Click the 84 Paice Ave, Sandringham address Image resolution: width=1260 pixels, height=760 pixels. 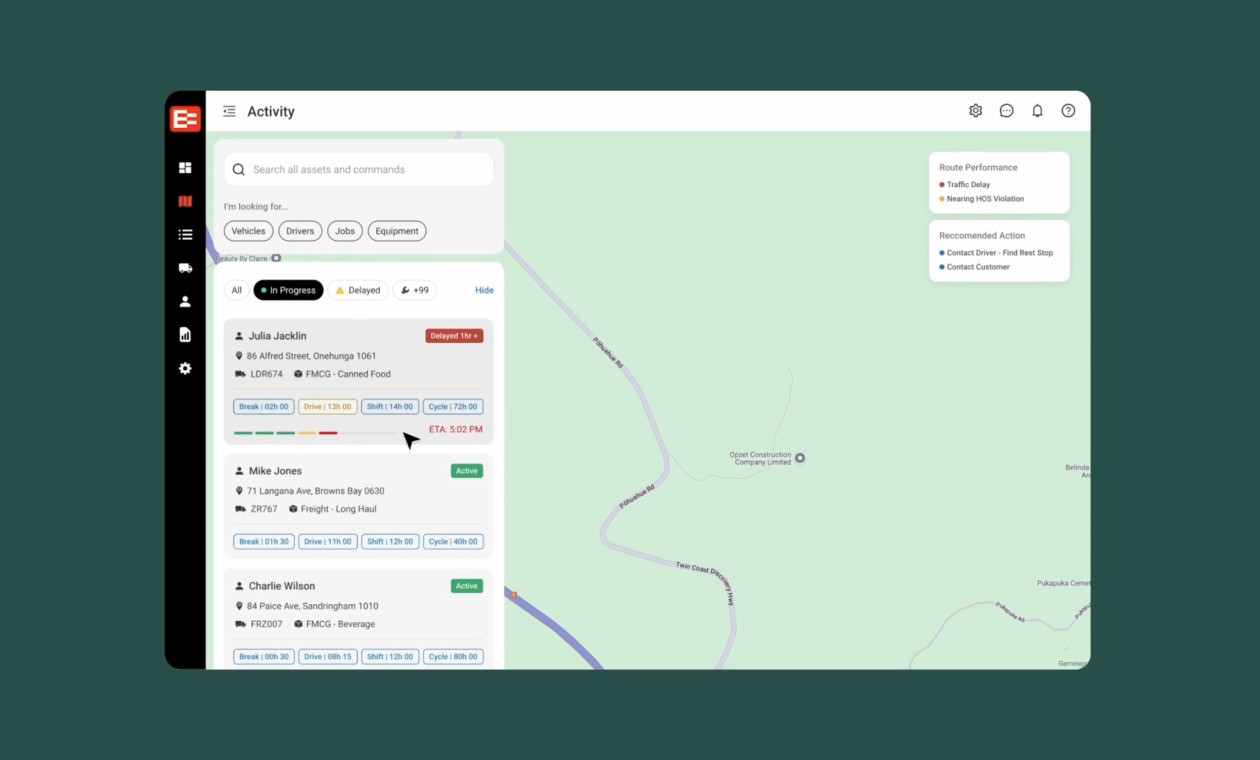[x=315, y=606]
